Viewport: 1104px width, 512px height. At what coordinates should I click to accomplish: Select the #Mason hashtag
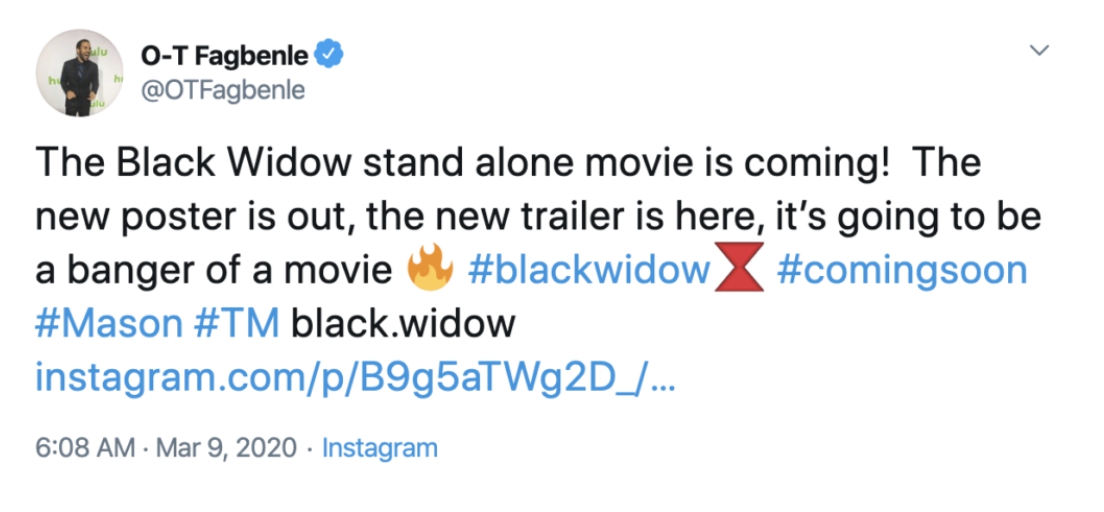coord(107,325)
